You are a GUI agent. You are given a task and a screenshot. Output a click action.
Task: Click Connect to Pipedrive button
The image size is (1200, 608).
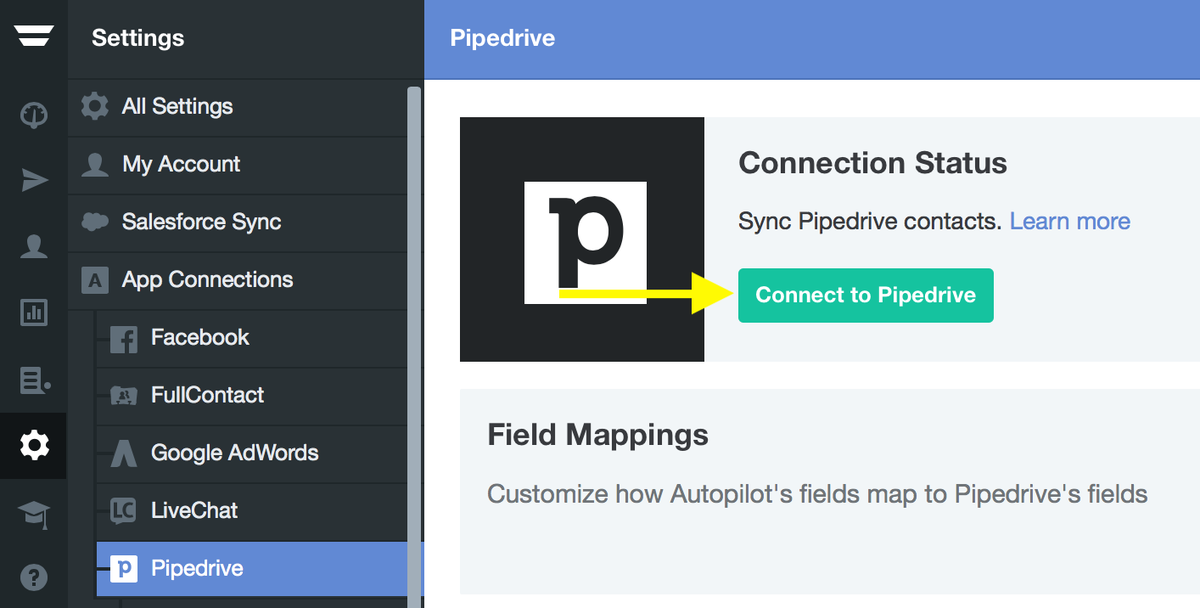tap(866, 295)
